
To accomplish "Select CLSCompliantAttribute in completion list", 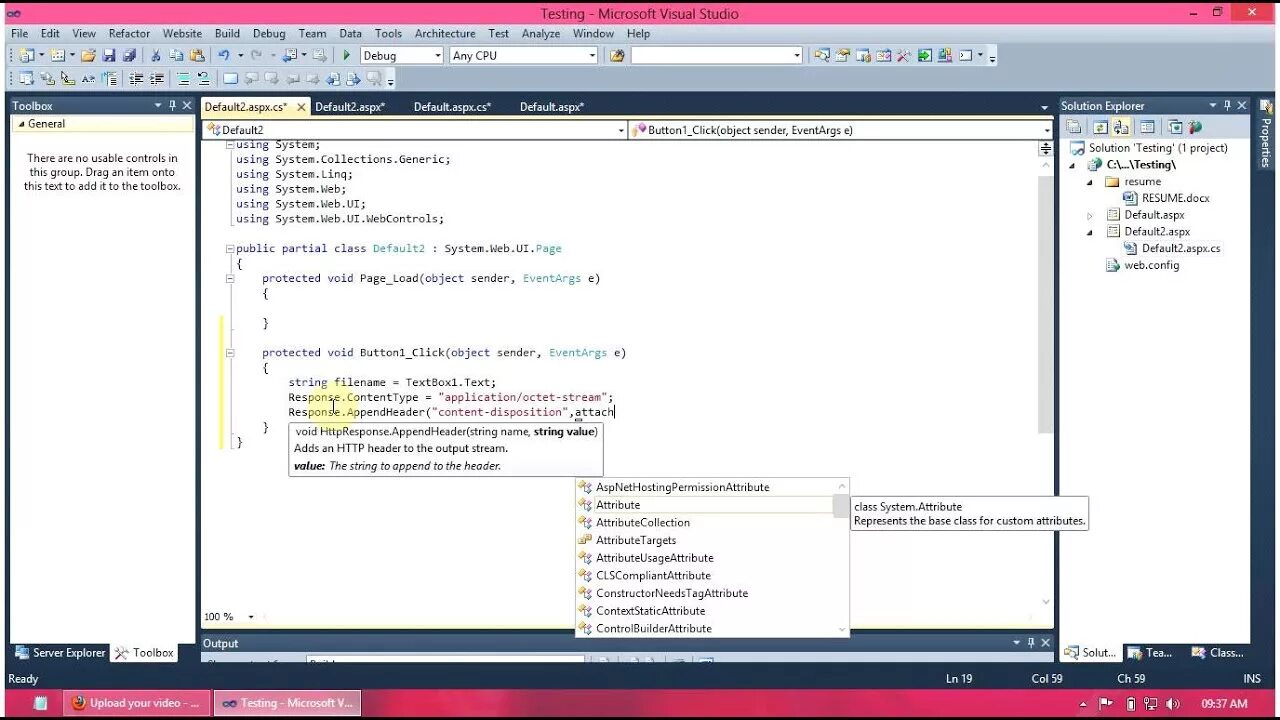I will point(653,576).
